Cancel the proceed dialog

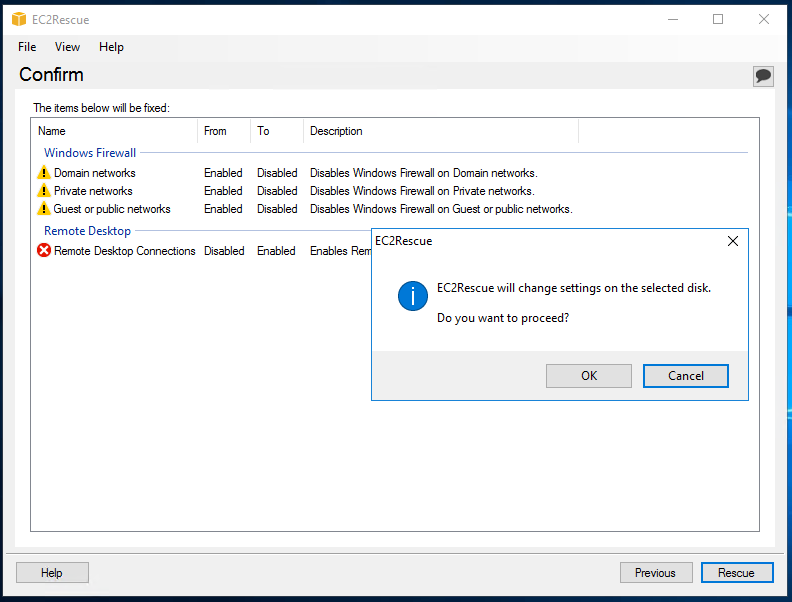pyautogui.click(x=685, y=376)
